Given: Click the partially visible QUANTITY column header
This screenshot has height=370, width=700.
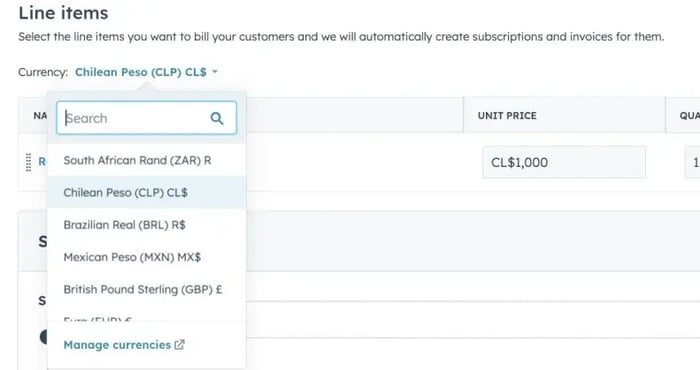Looking at the screenshot, I should click(690, 116).
